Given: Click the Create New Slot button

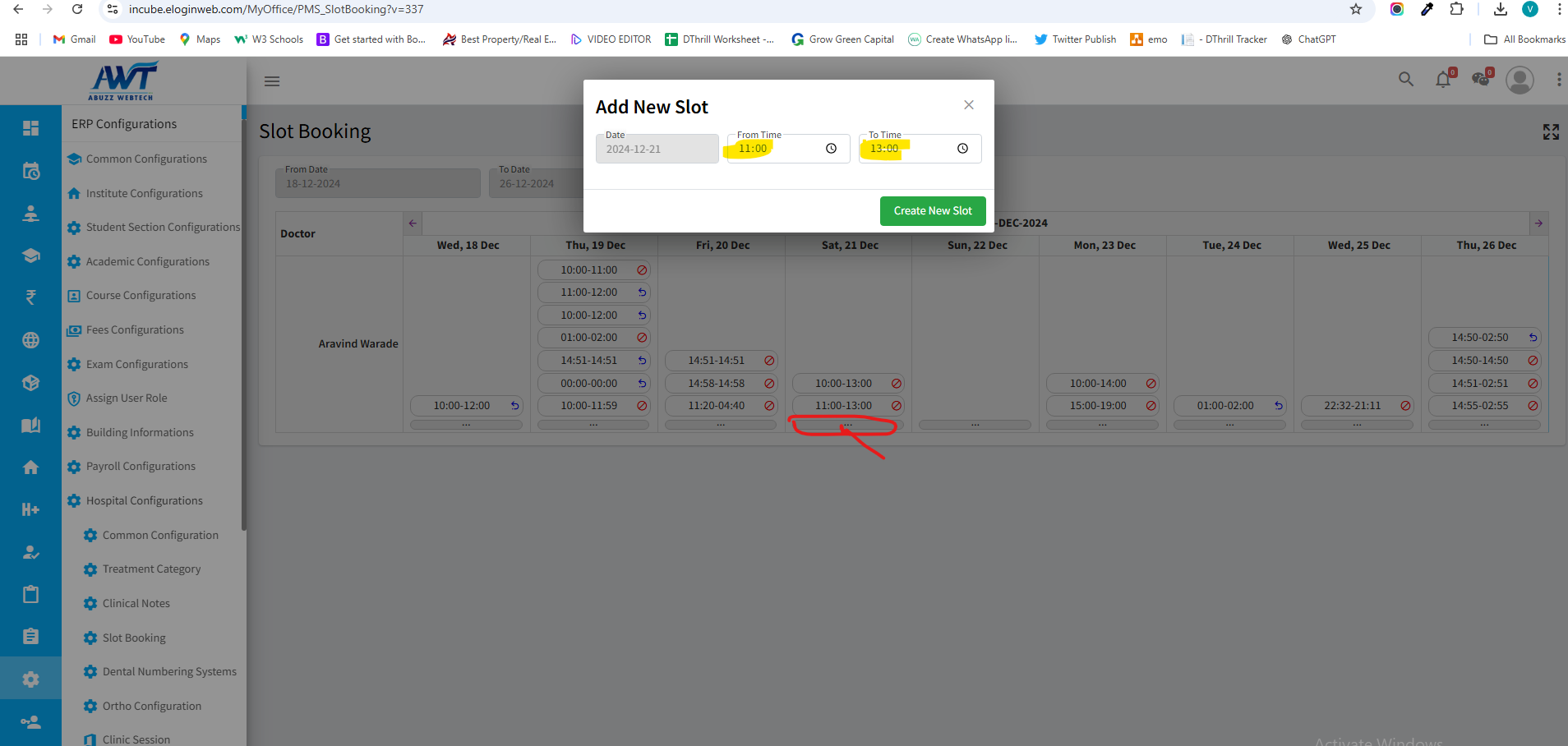Looking at the screenshot, I should coord(932,211).
